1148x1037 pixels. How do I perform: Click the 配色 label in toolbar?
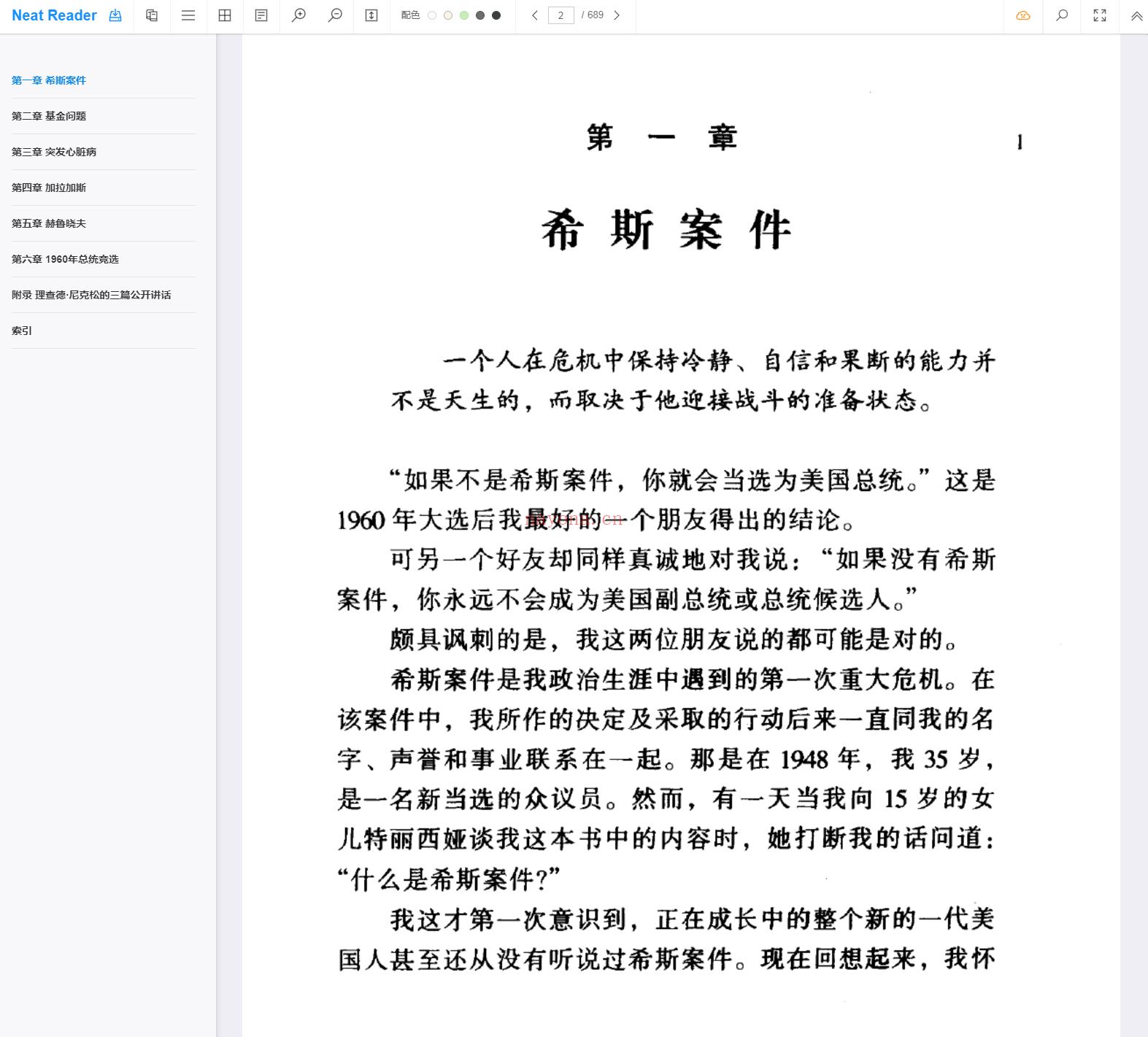click(x=410, y=15)
